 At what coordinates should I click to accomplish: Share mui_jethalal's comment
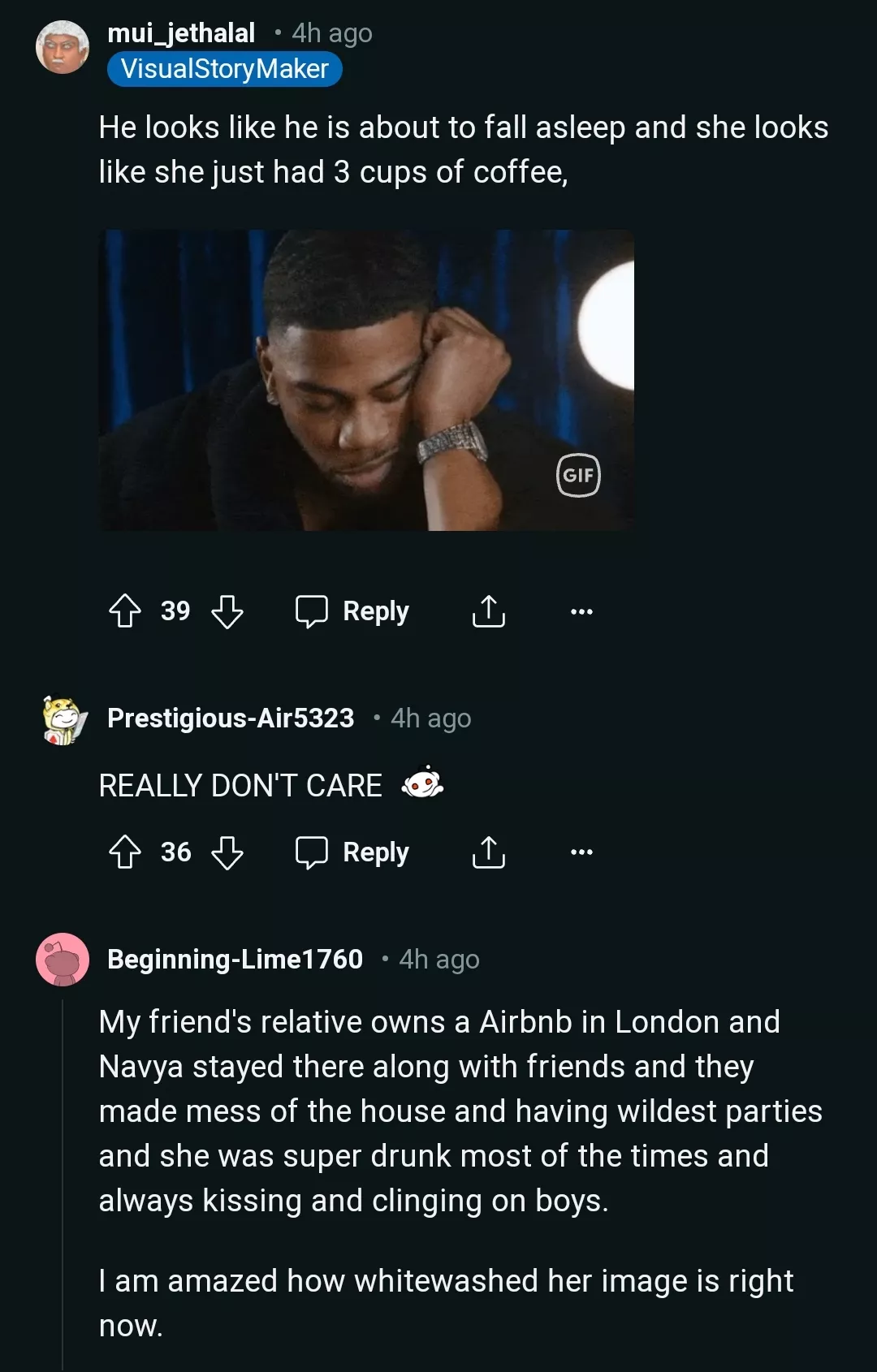click(x=488, y=611)
